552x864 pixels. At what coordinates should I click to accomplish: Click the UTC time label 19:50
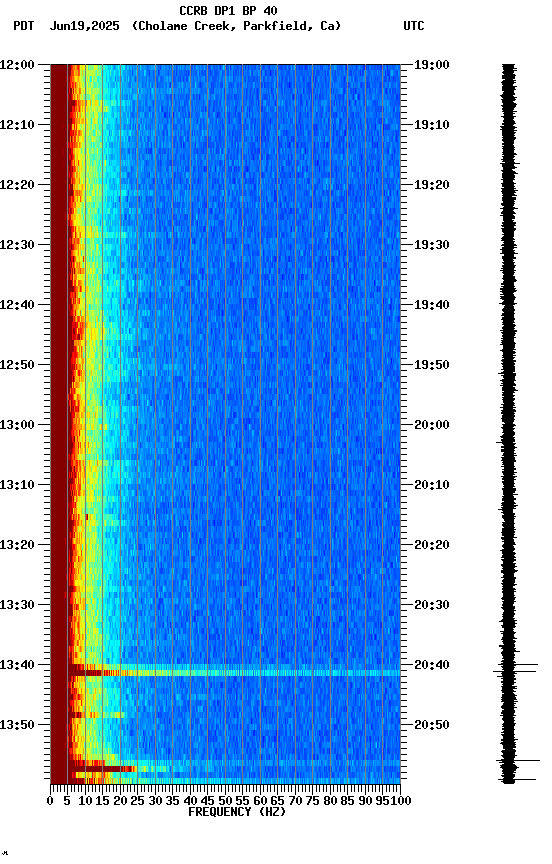coord(432,365)
